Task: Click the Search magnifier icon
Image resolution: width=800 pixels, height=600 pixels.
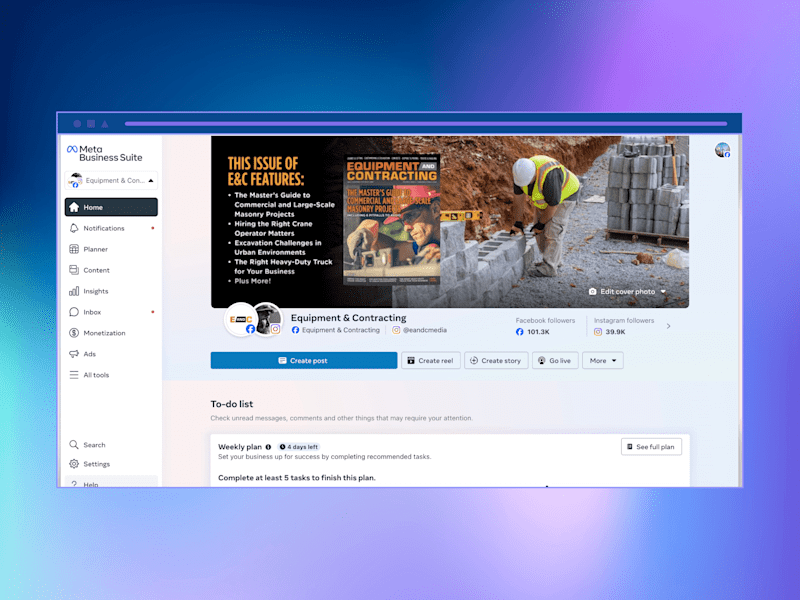Action: [74, 444]
